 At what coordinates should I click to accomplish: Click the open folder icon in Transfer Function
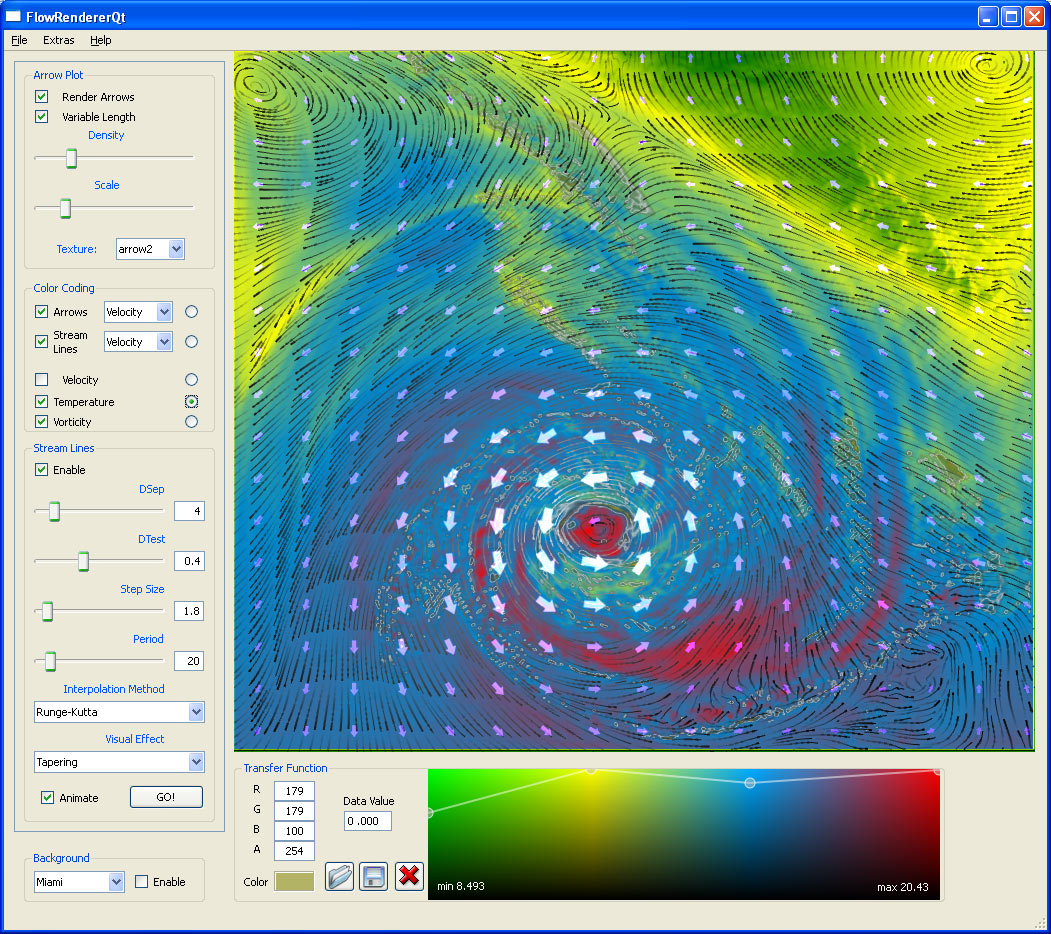click(x=340, y=877)
